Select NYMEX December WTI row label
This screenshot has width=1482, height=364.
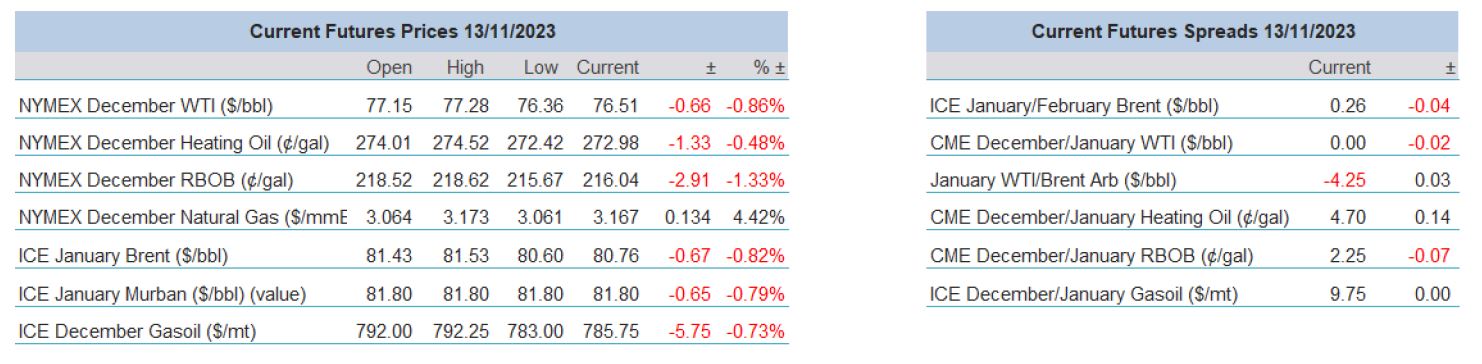tap(146, 106)
